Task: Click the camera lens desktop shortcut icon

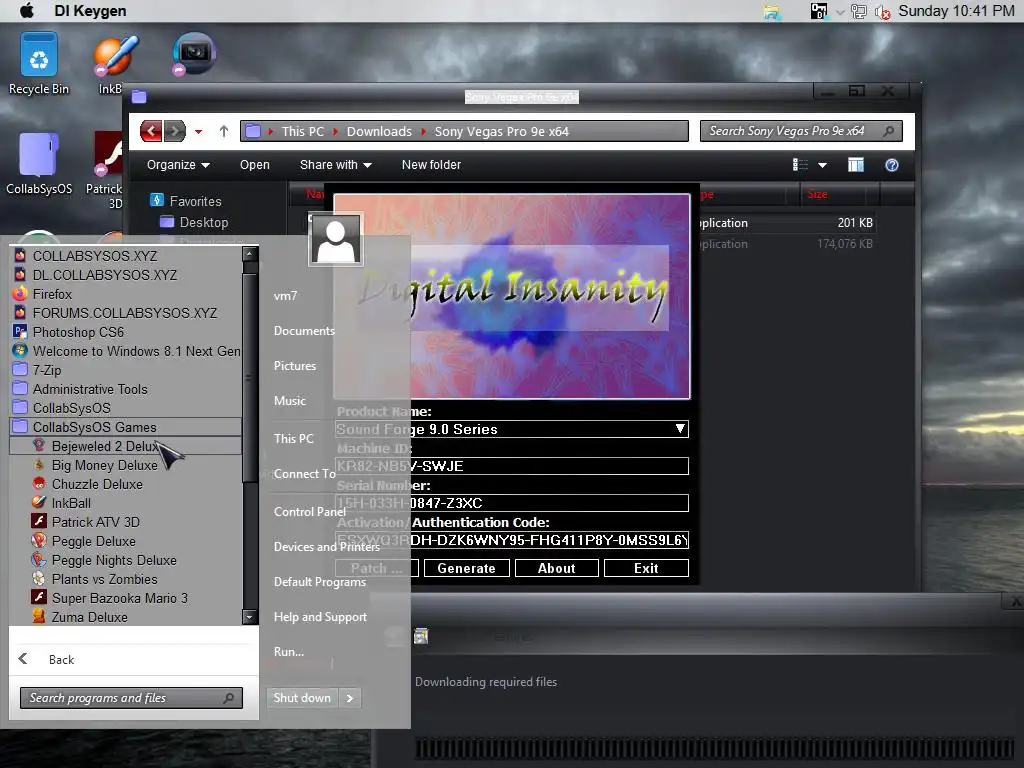Action: pyautogui.click(x=193, y=54)
